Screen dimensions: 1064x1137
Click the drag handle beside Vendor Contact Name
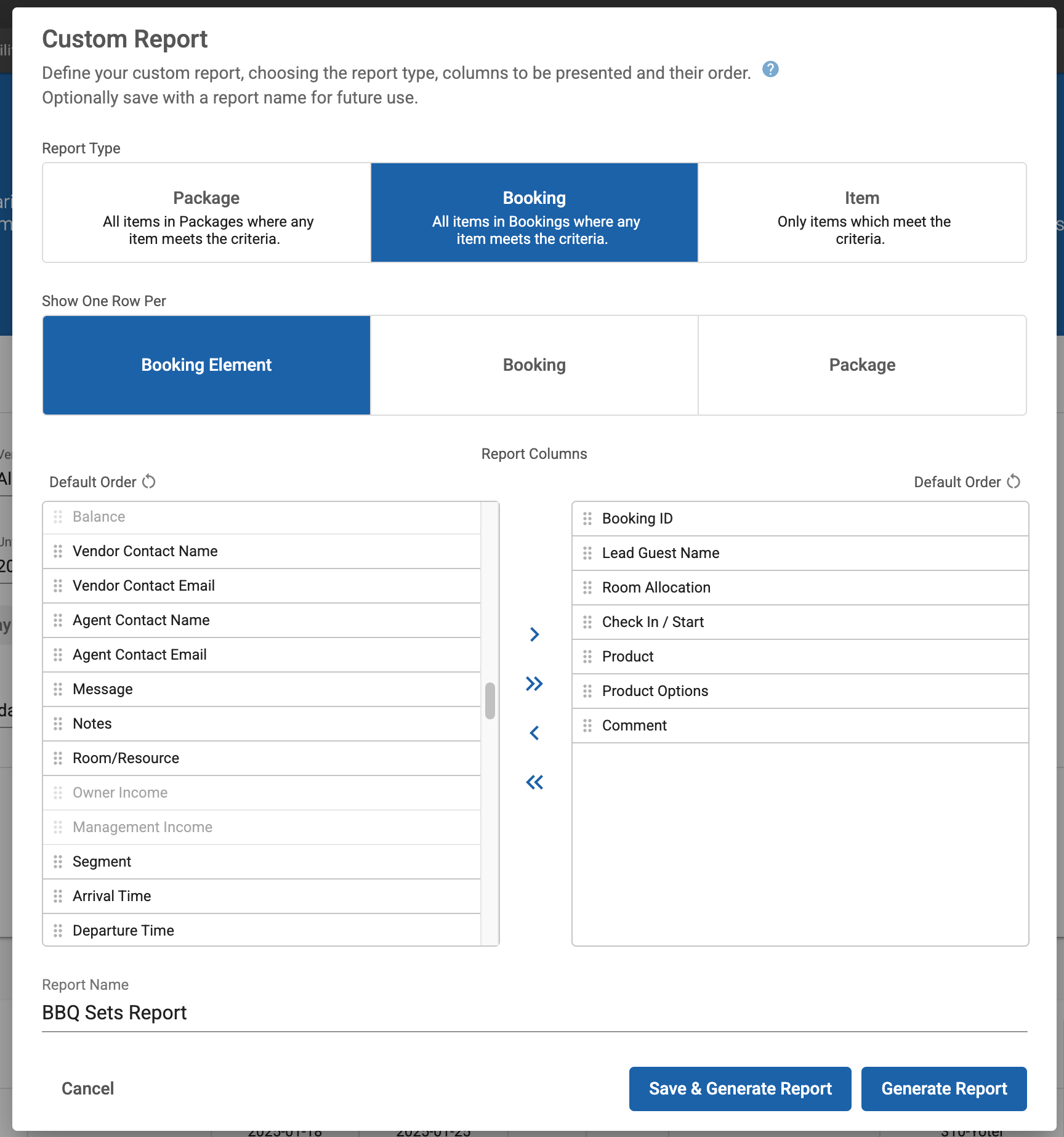coord(58,551)
